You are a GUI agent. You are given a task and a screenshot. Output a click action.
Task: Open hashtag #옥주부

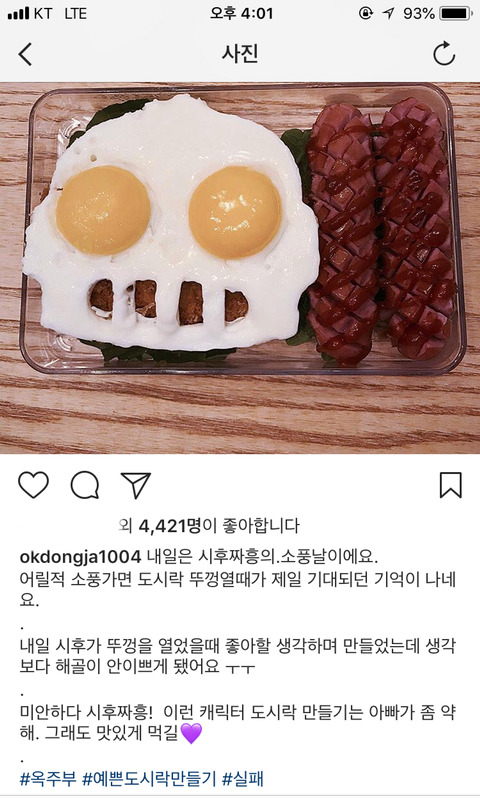[x=48, y=778]
